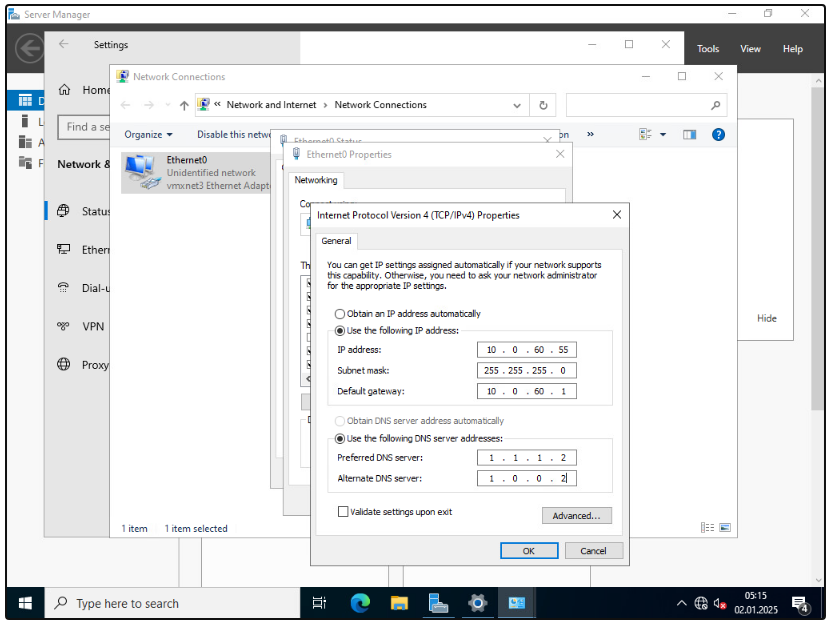Select 'Use the following IP address' radio
The width and height of the screenshot is (830, 624).
(340, 331)
